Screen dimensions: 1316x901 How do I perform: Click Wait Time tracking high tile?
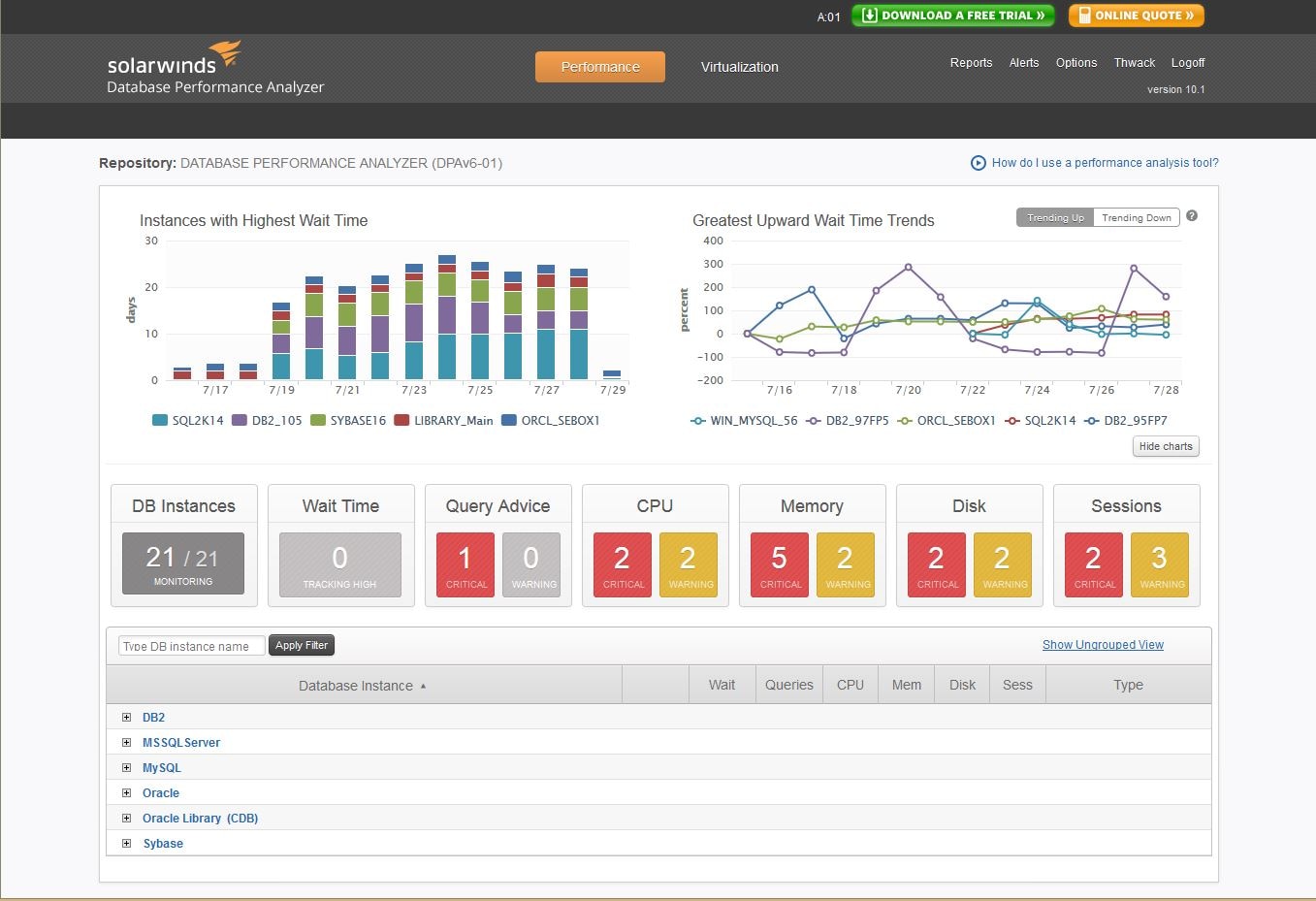pyautogui.click(x=339, y=563)
